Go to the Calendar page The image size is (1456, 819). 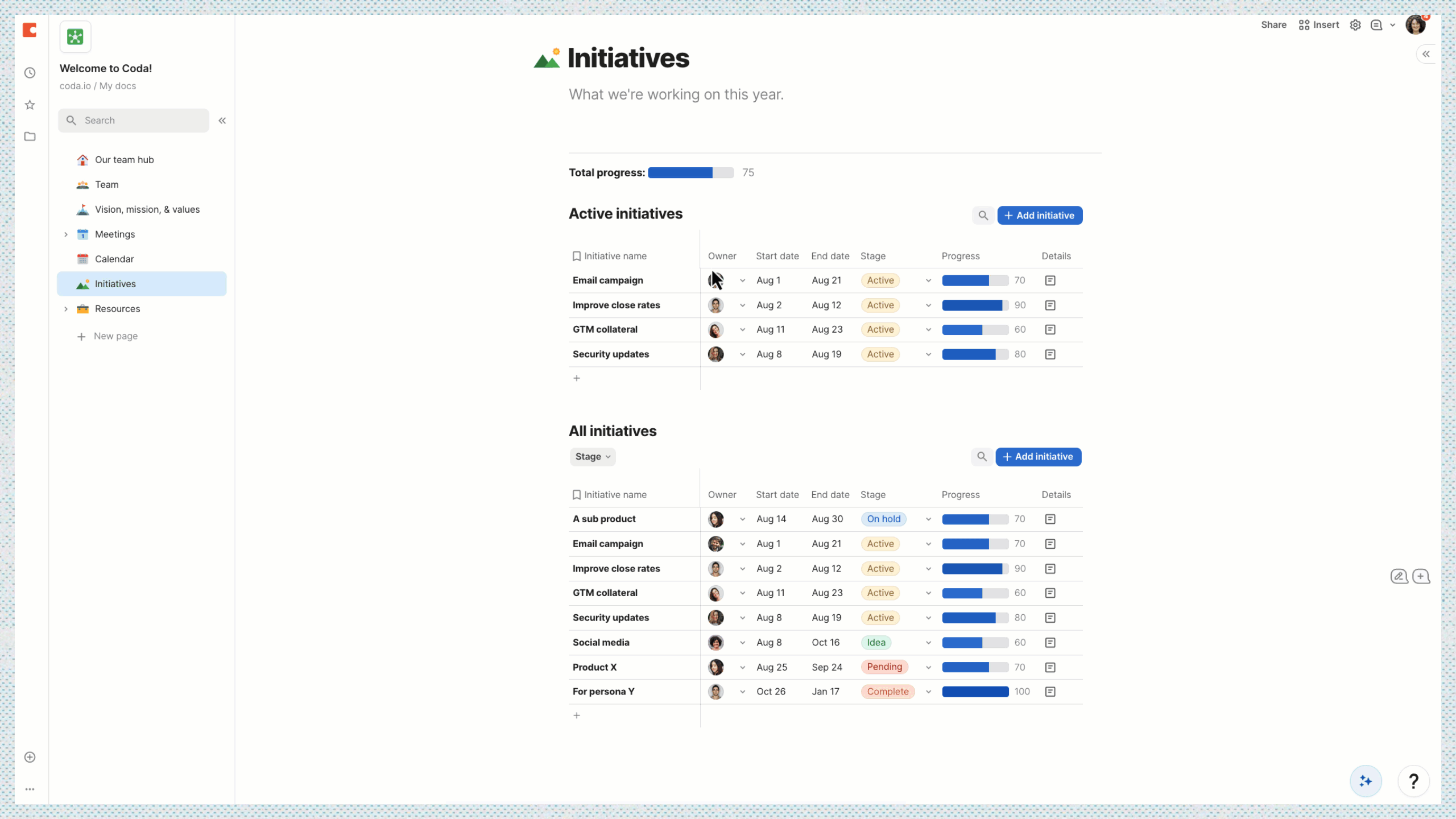pyautogui.click(x=114, y=259)
